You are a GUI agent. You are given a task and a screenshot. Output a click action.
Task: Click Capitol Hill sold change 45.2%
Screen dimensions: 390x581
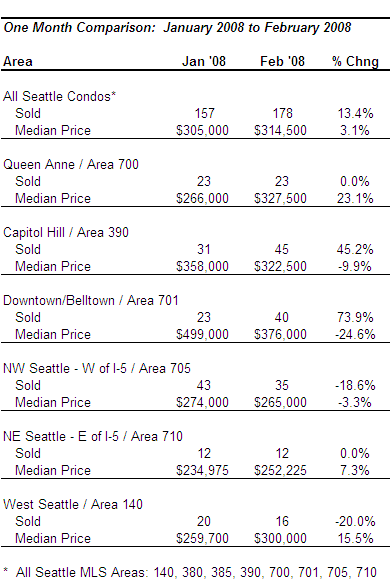(355, 249)
